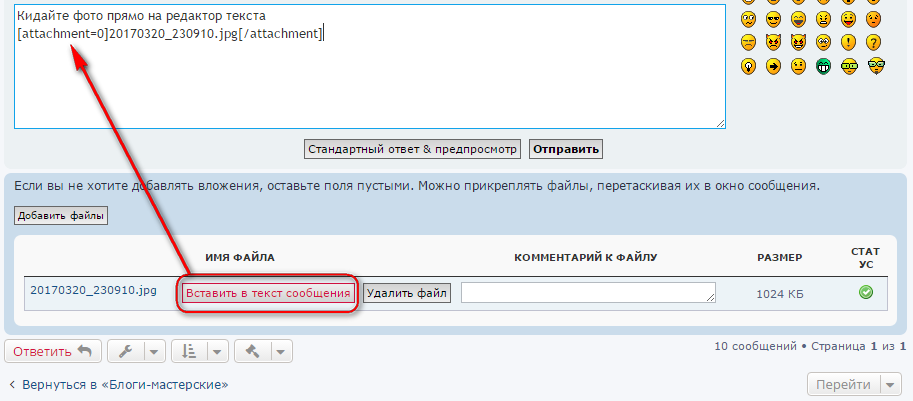
Task: Insert the exclamation mark smiley
Action: point(848,42)
